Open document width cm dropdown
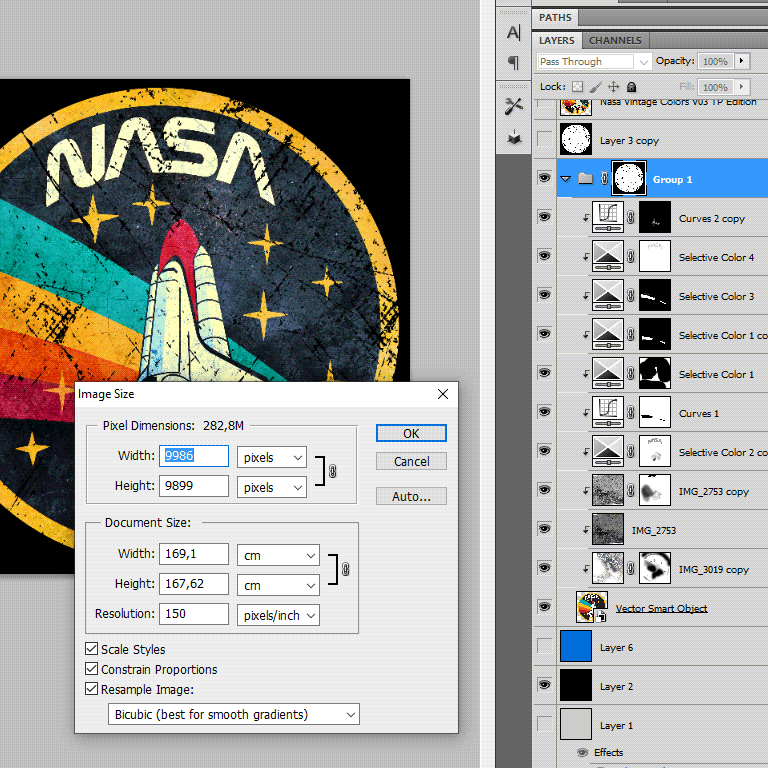Screen dimensions: 768x768 [x=278, y=555]
